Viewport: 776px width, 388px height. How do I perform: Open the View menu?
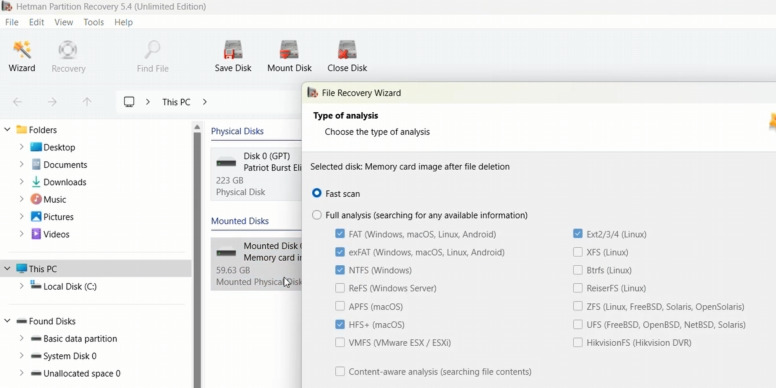click(x=63, y=22)
